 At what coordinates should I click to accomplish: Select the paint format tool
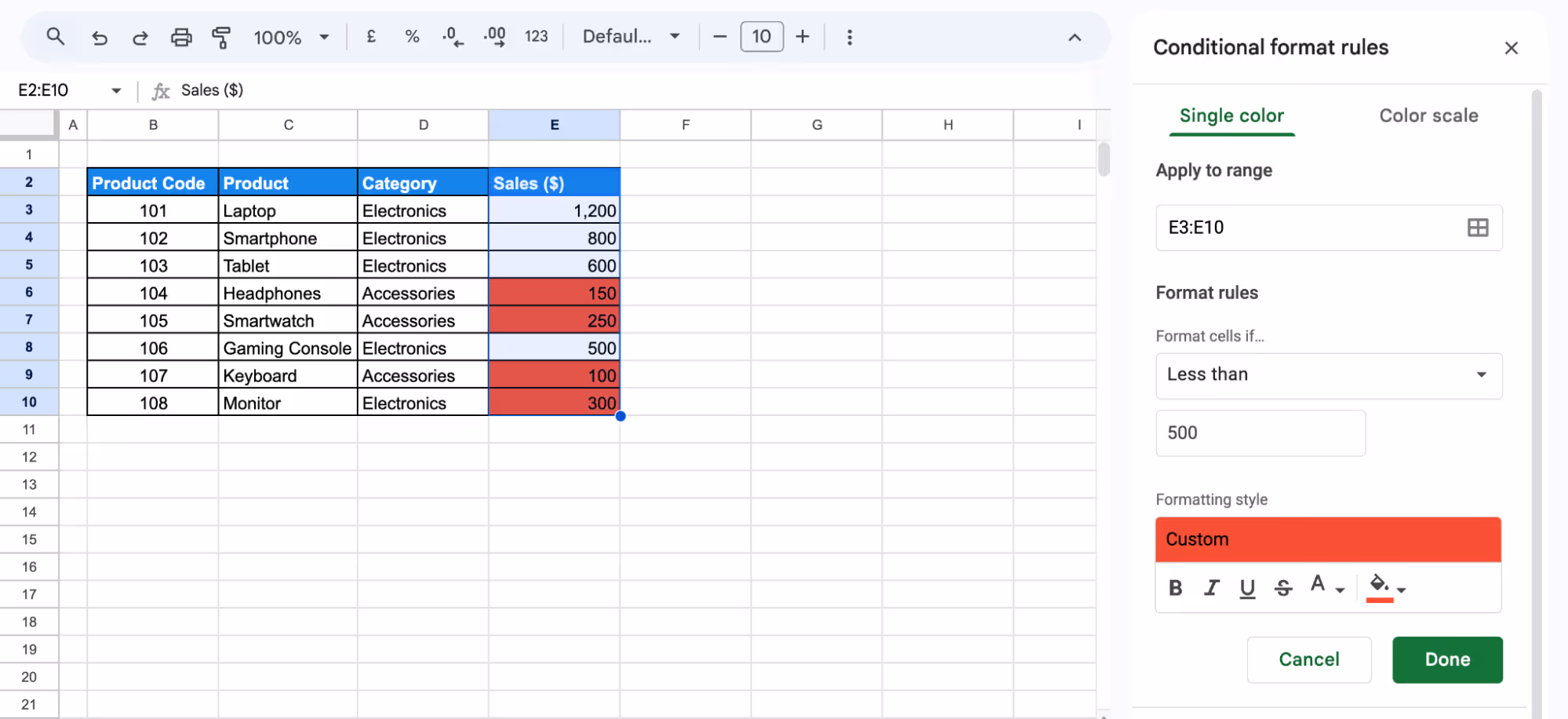coord(222,36)
